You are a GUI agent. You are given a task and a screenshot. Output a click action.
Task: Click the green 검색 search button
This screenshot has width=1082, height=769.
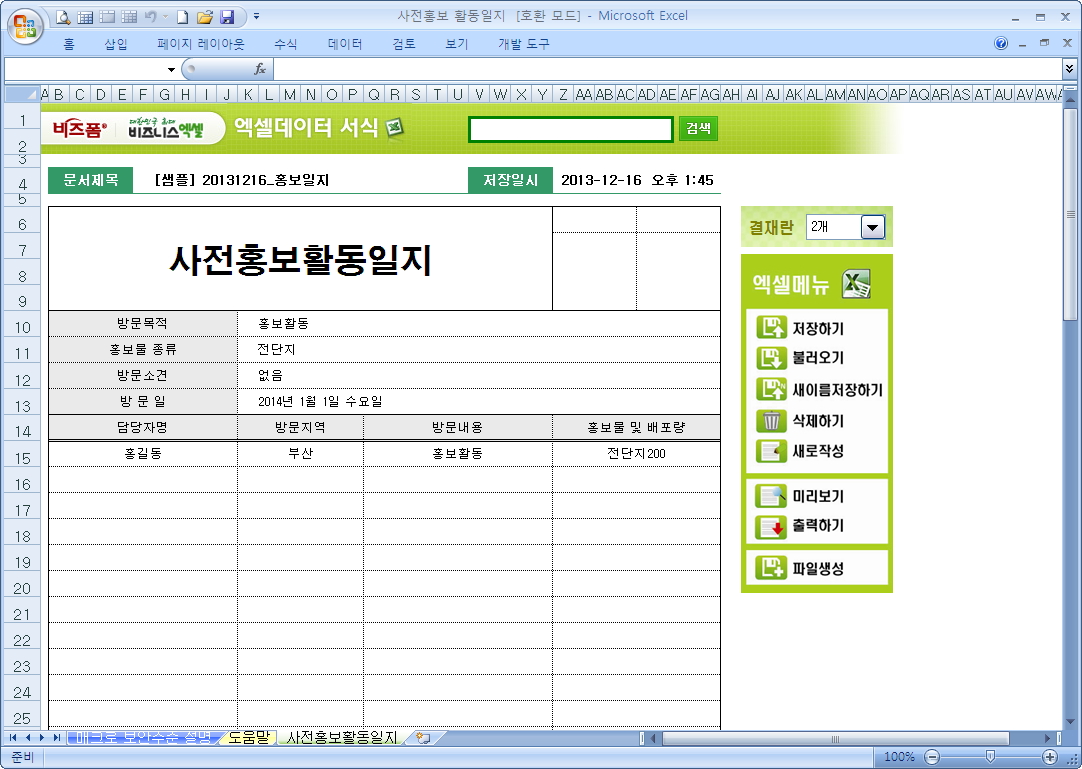[x=698, y=128]
